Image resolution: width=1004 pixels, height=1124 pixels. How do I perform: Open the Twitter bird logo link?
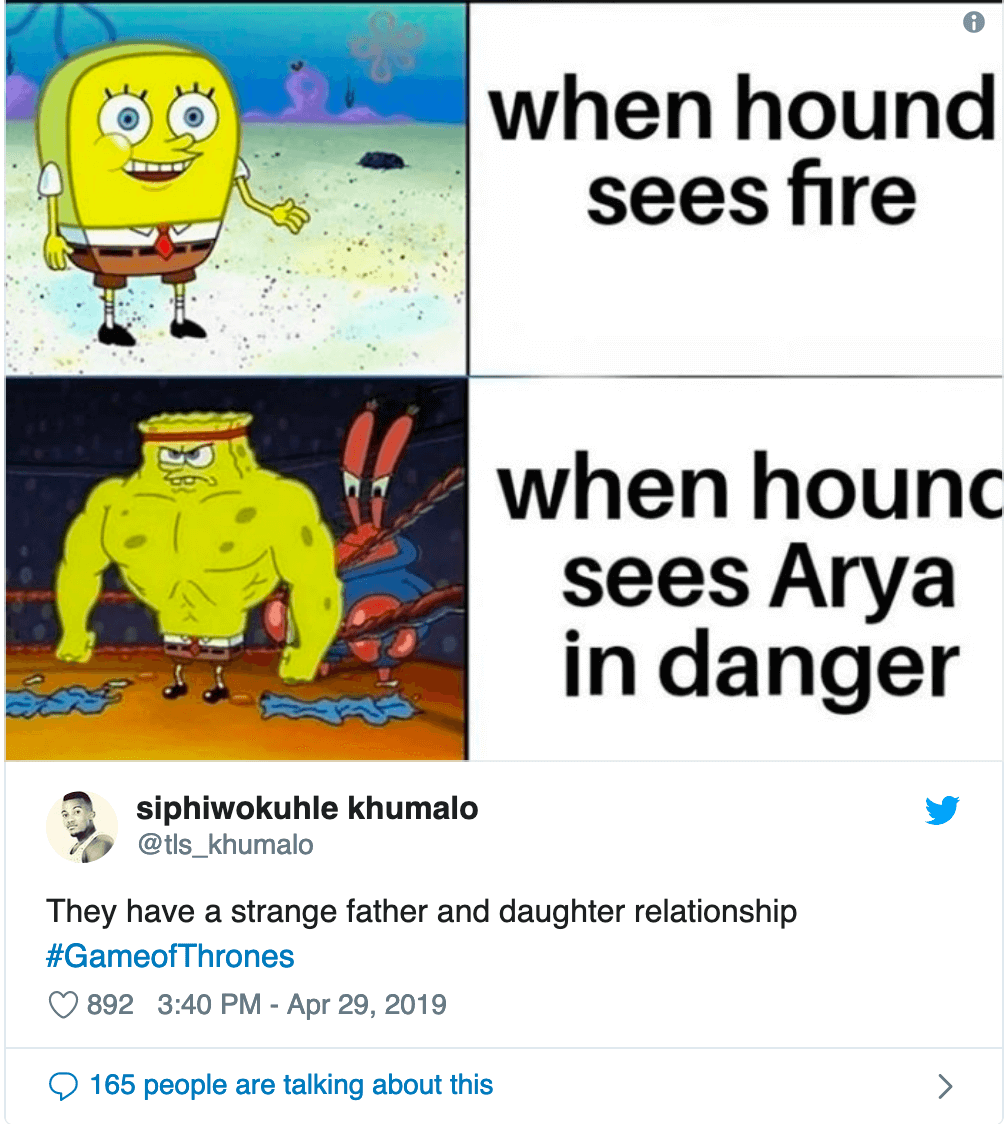pos(942,810)
